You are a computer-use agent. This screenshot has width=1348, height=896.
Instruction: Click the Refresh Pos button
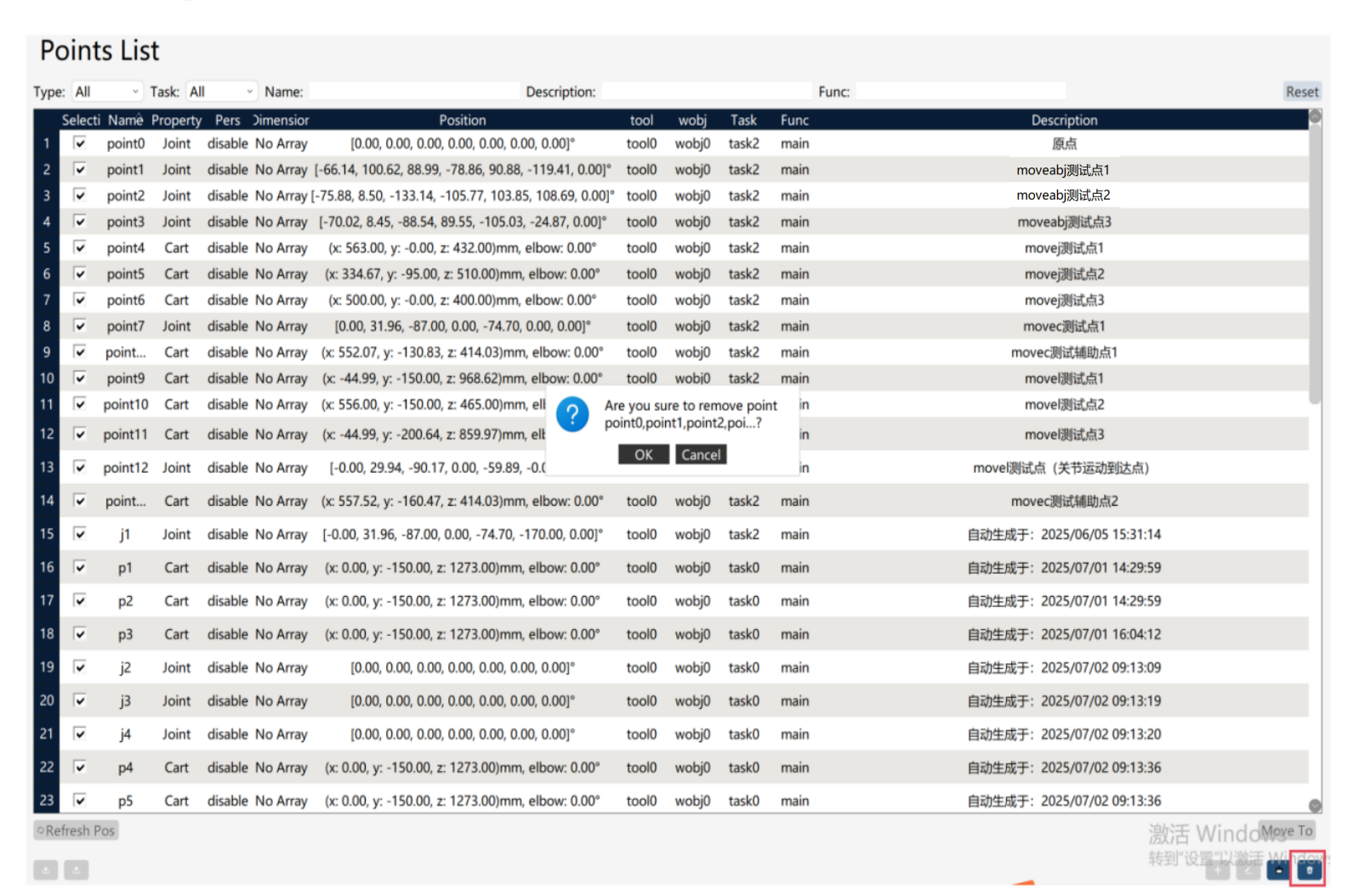[76, 831]
